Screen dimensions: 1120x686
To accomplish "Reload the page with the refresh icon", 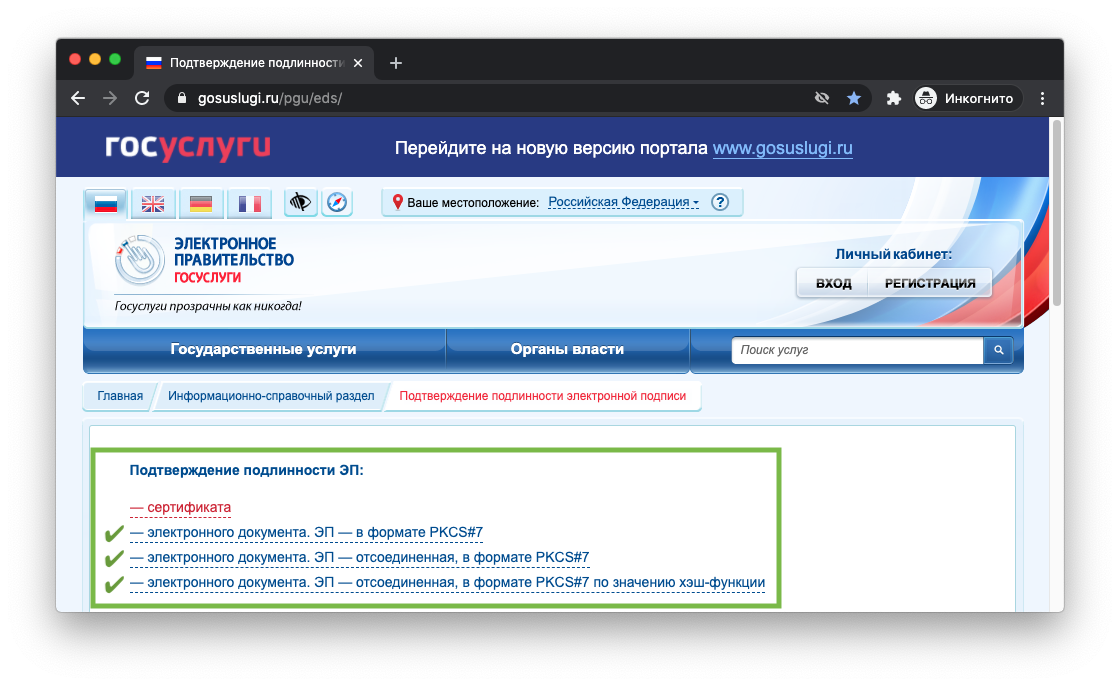I will tap(142, 98).
